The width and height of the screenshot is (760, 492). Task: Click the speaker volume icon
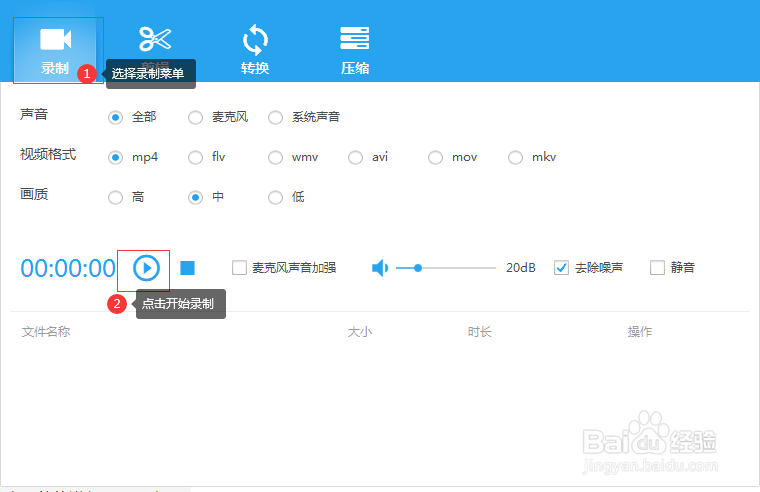point(380,268)
